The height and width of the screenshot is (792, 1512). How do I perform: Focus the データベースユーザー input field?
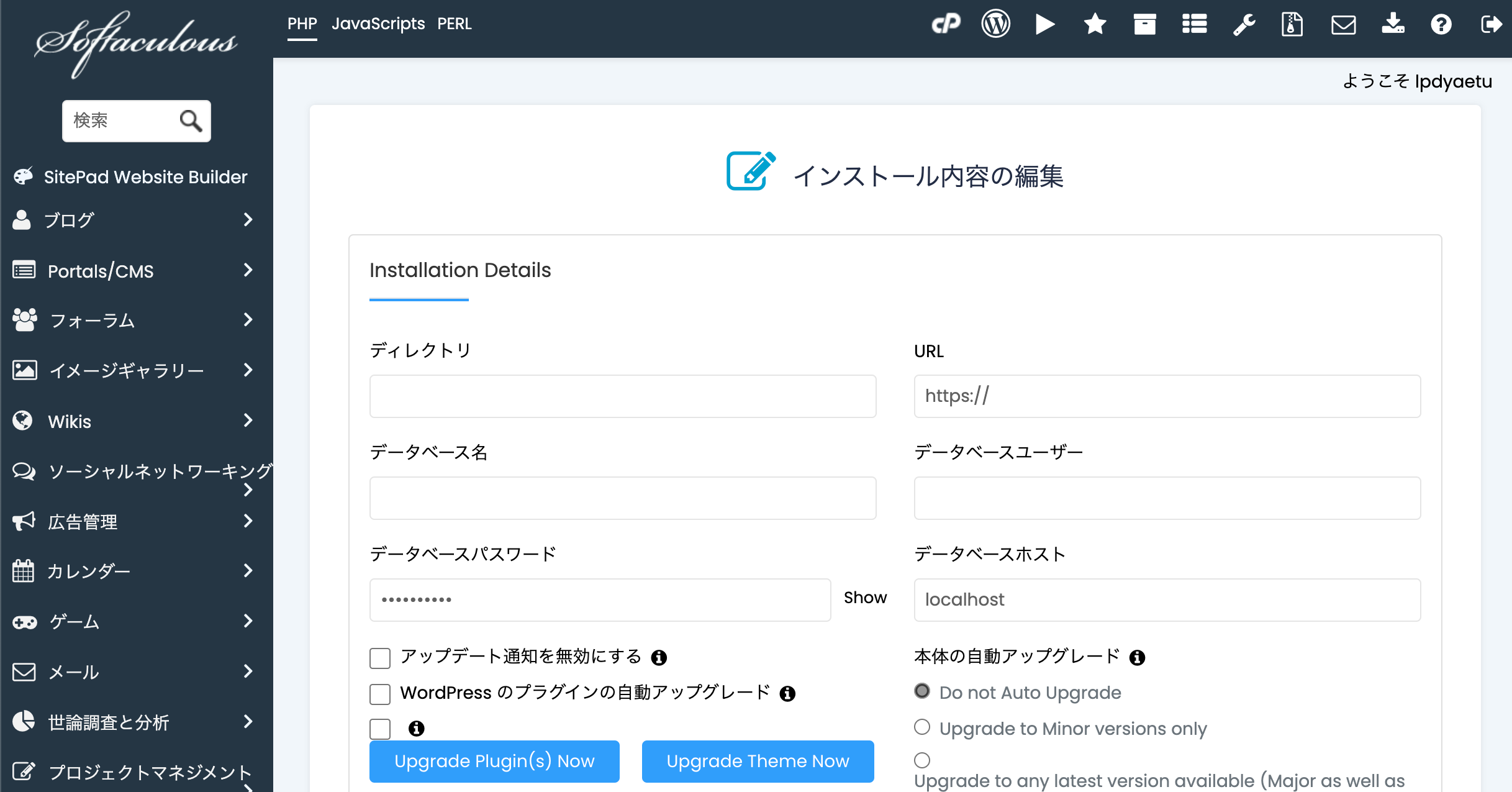[1167, 498]
